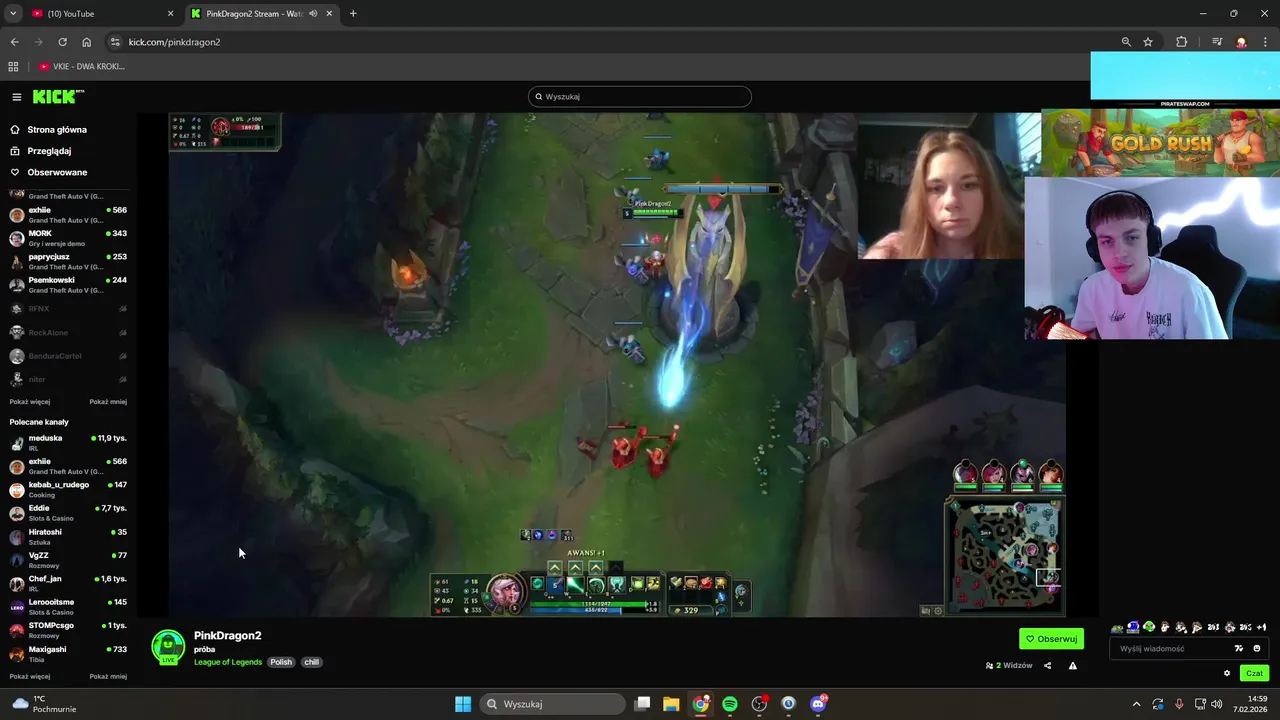Open the emoji picker in chat input
The height and width of the screenshot is (720, 1280).
click(x=1257, y=648)
